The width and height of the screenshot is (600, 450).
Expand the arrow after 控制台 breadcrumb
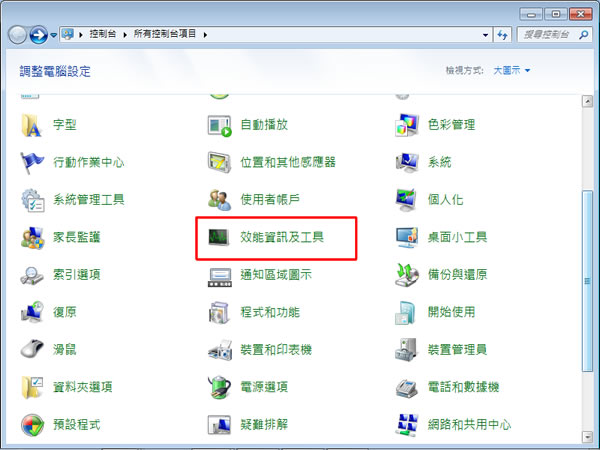125,35
